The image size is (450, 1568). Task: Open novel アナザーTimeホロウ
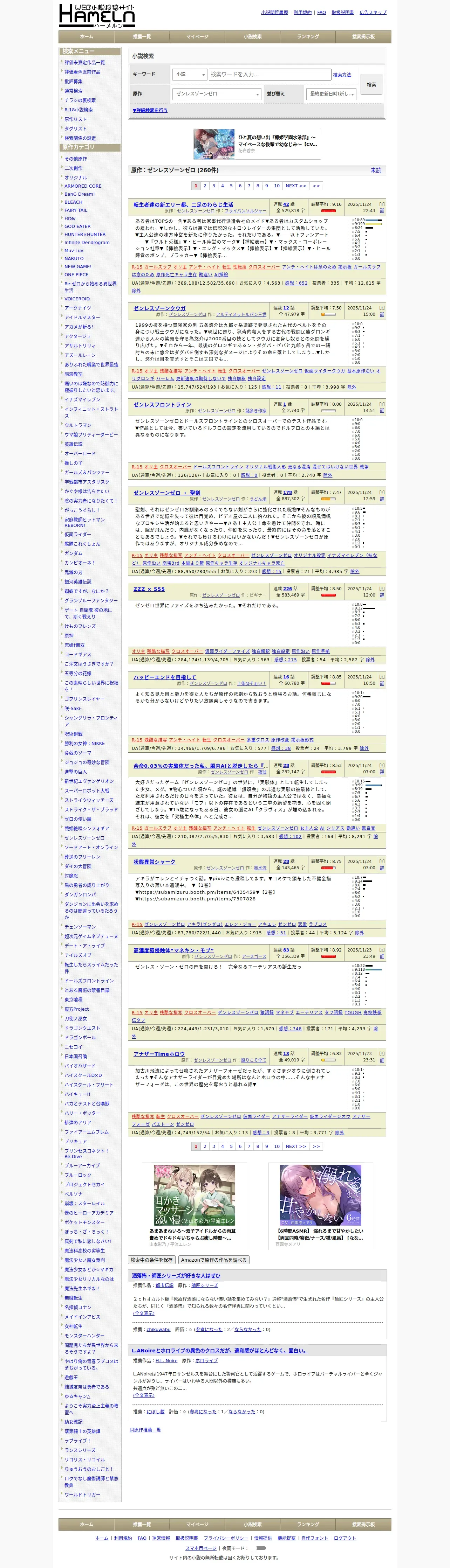tap(158, 1054)
